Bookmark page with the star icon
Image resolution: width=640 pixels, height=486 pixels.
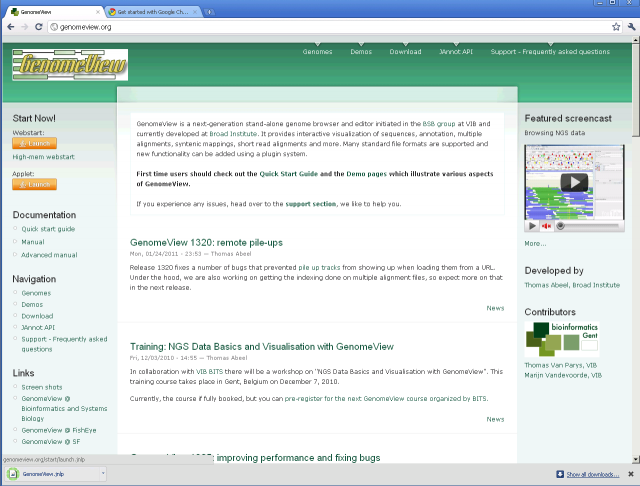coord(616,27)
